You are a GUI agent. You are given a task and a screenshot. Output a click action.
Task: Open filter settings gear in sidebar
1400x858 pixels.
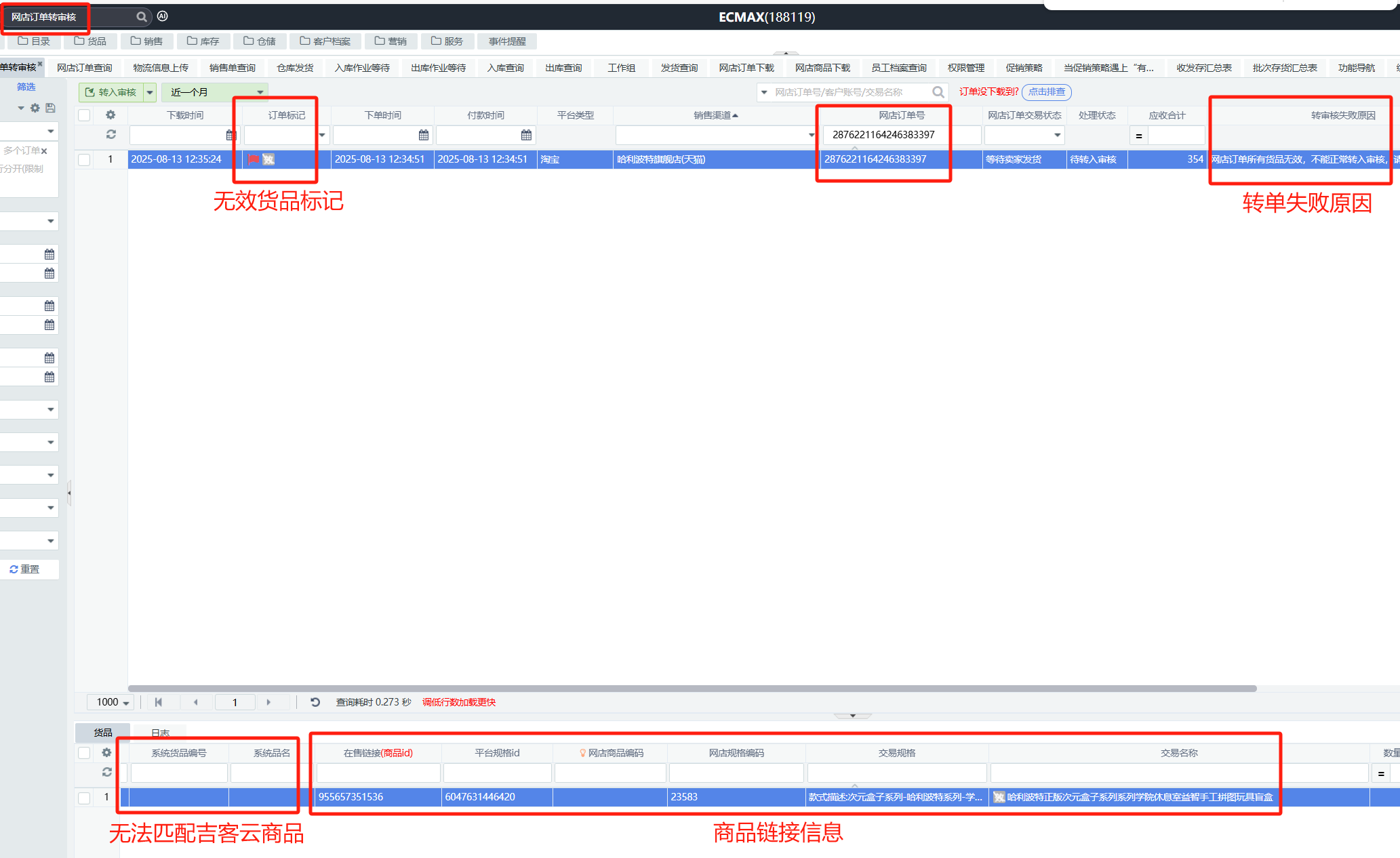click(35, 108)
